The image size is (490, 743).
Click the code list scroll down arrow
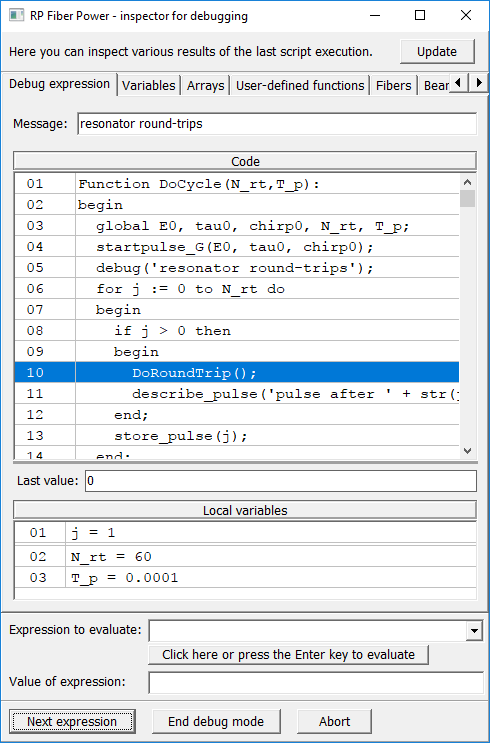tap(467, 451)
